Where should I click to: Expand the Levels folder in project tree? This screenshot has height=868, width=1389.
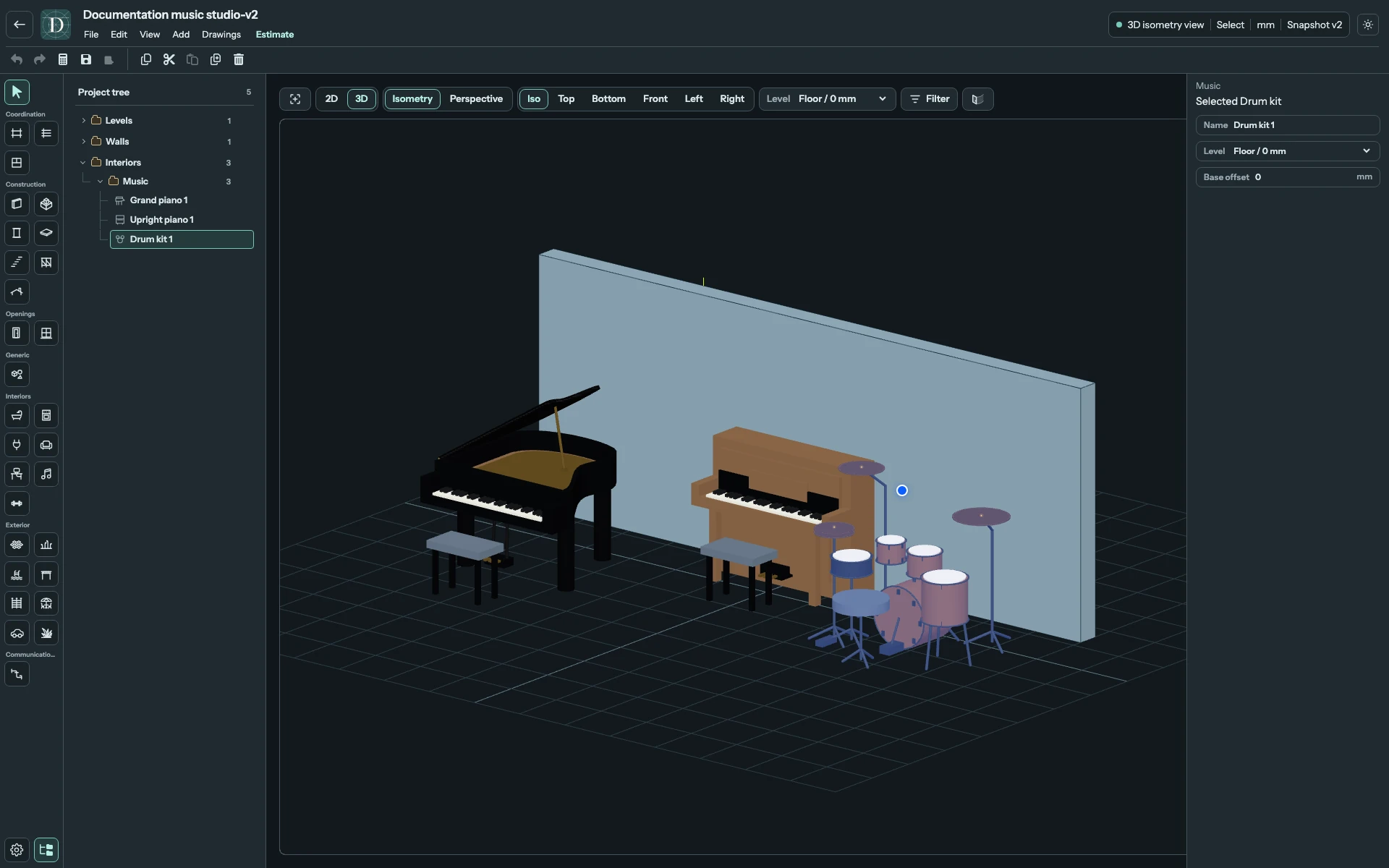point(84,121)
